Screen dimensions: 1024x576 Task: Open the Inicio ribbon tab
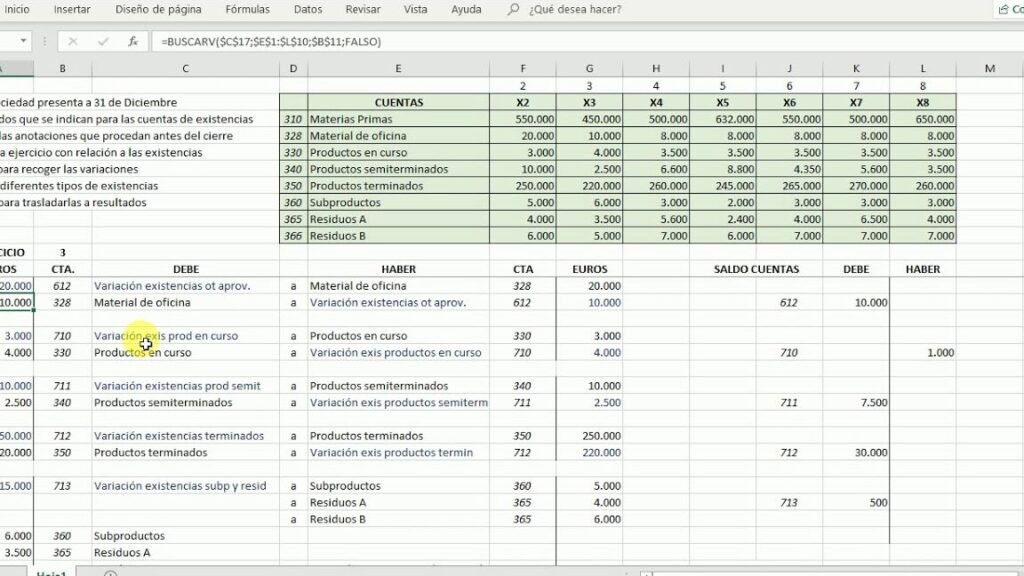coord(17,9)
